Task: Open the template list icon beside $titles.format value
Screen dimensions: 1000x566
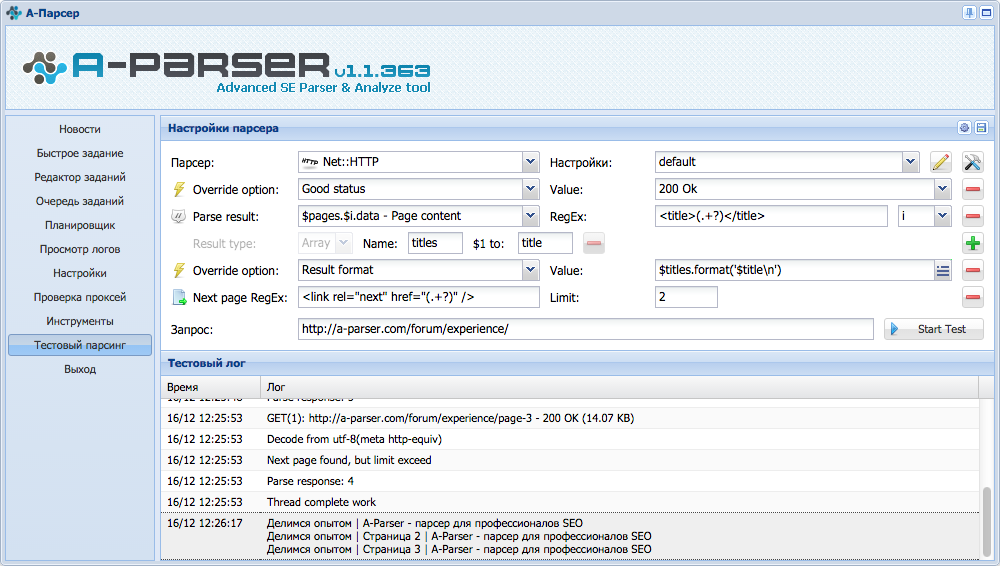Action: click(x=943, y=271)
